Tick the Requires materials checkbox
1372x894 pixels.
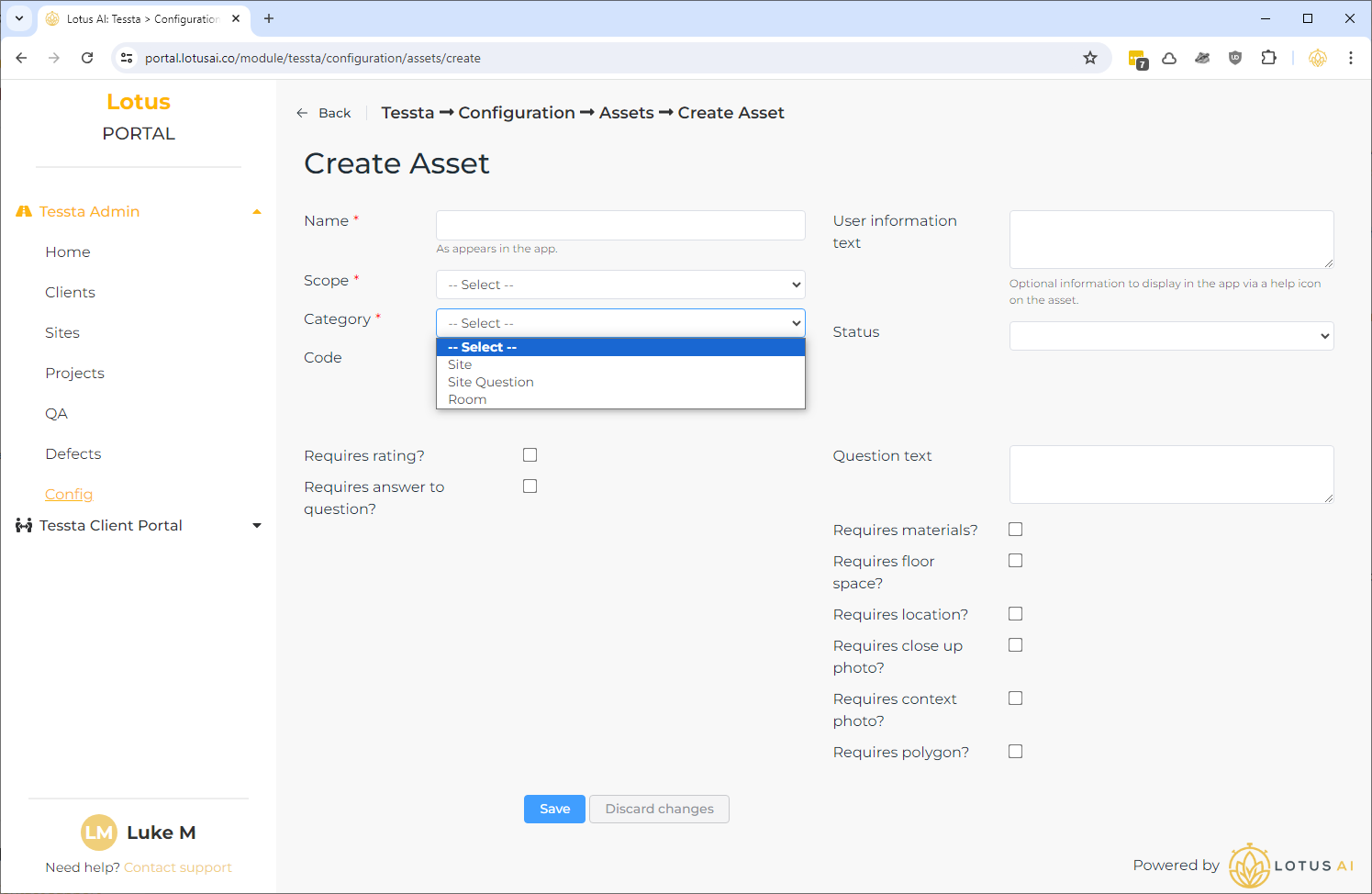(1015, 530)
